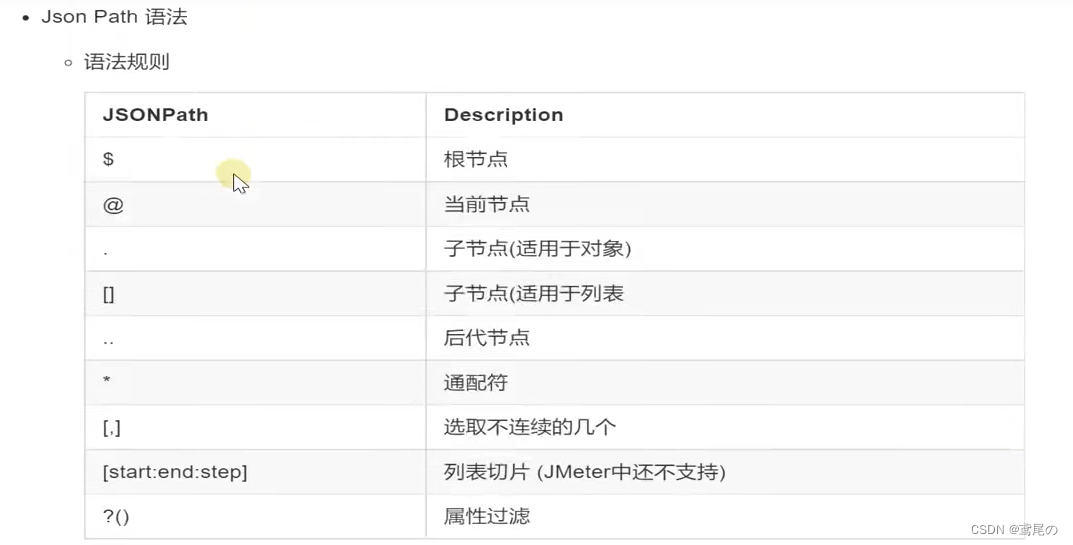Click the "后代节点" description text
This screenshot has height=545, width=1073.
point(486,338)
